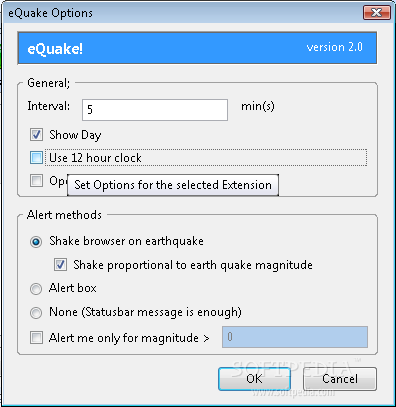The image size is (396, 407).
Task: Click the Interval minutes input field
Action: point(155,110)
